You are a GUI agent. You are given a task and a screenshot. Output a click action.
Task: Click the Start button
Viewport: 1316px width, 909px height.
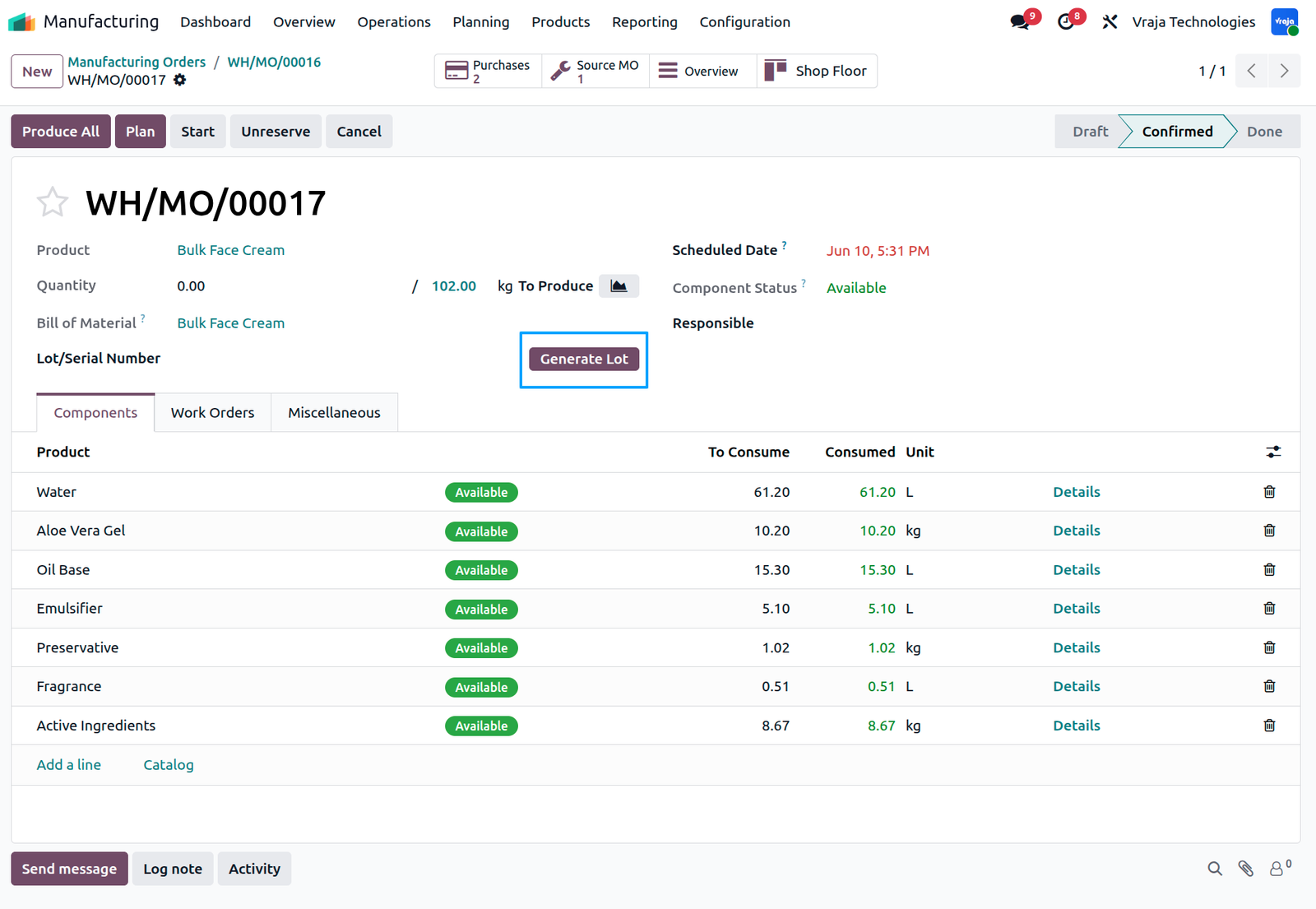pos(198,132)
